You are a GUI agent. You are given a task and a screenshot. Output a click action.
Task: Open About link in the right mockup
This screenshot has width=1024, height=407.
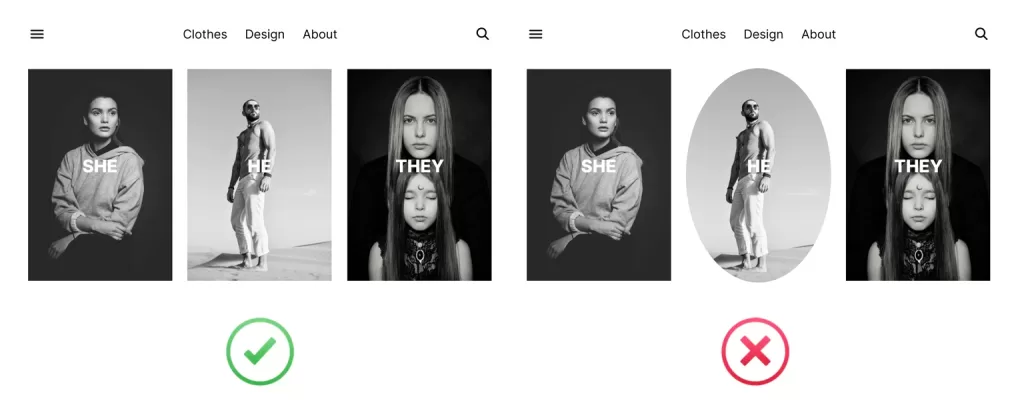pos(818,34)
